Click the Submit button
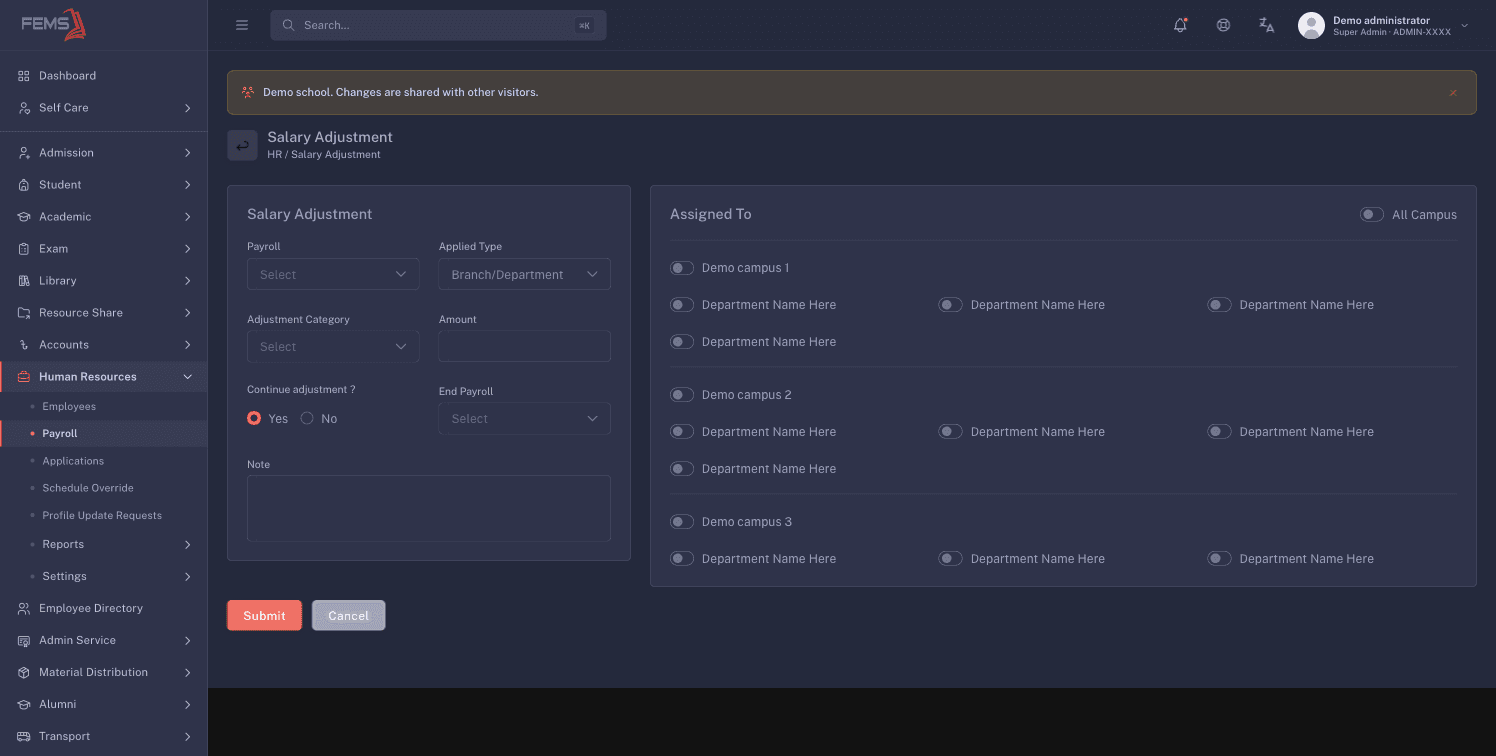Screen dimensions: 1496x756 coord(264,615)
